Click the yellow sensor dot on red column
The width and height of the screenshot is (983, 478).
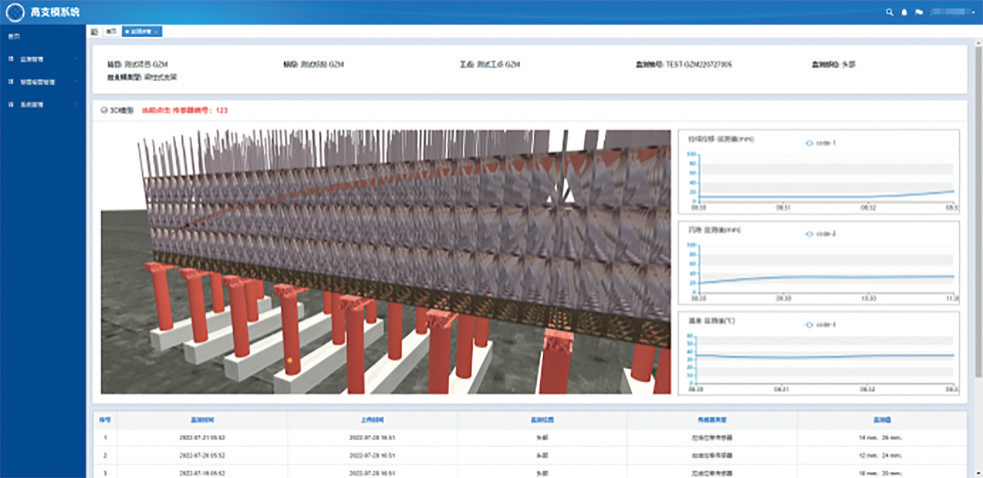click(290, 360)
